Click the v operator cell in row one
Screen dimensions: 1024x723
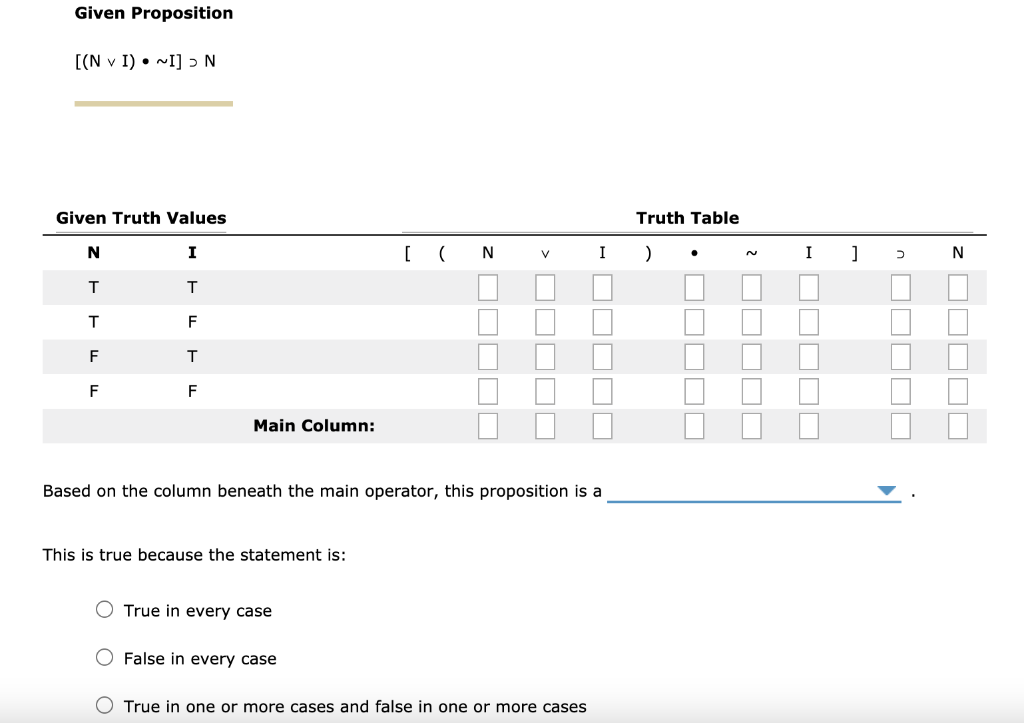pos(545,287)
